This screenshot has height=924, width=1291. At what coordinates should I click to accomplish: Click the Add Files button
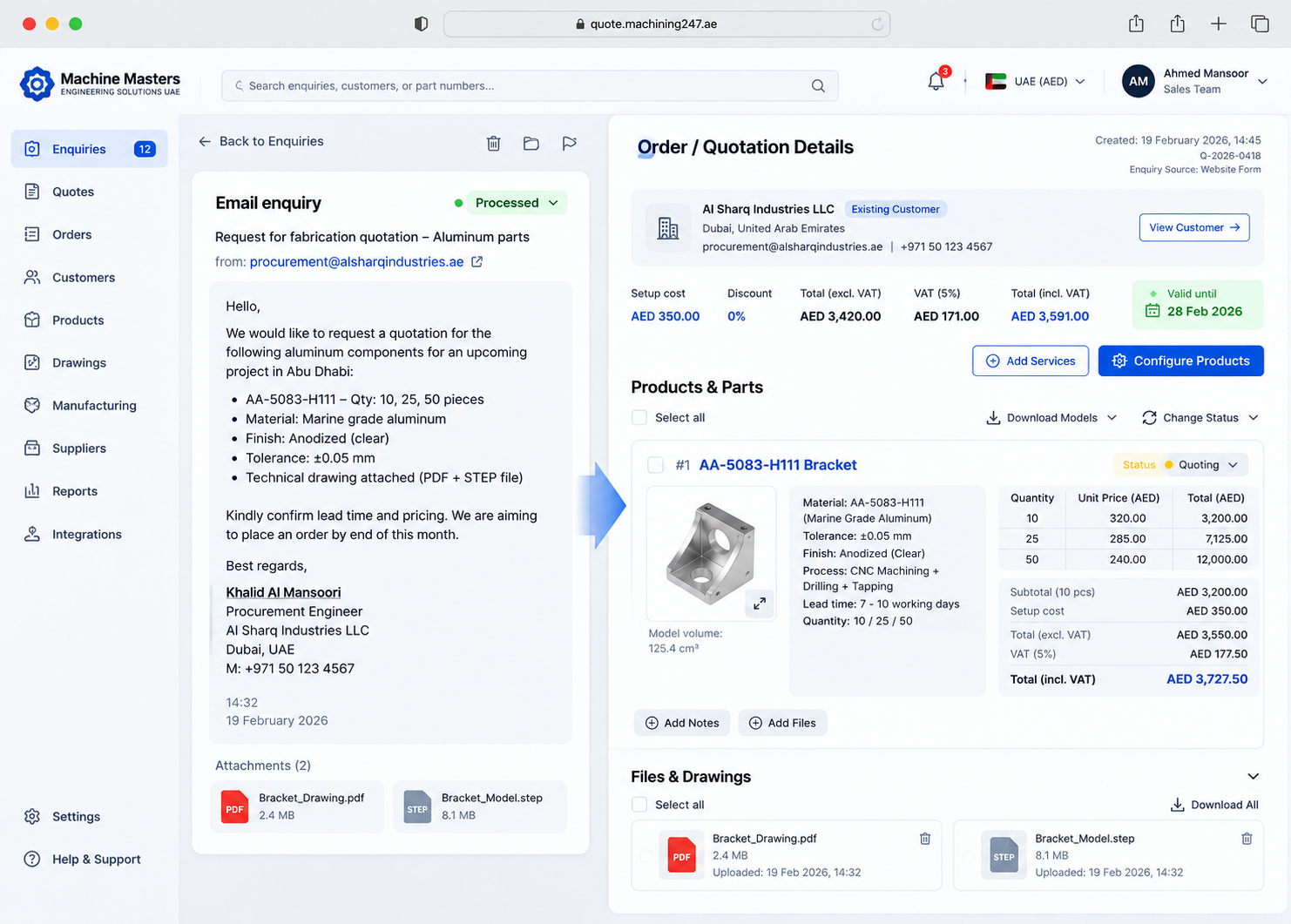tap(782, 723)
